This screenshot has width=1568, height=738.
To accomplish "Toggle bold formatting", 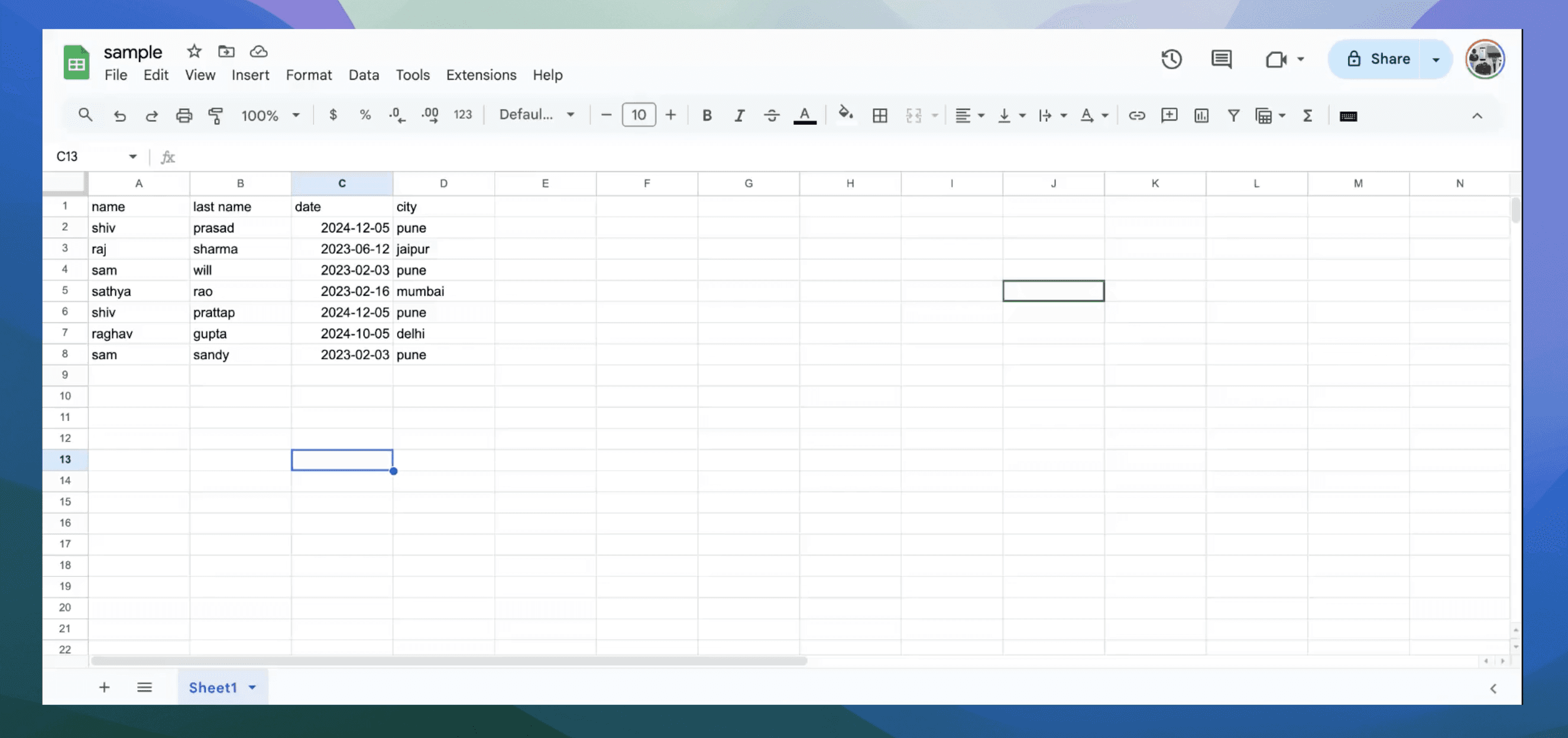I will (x=706, y=115).
